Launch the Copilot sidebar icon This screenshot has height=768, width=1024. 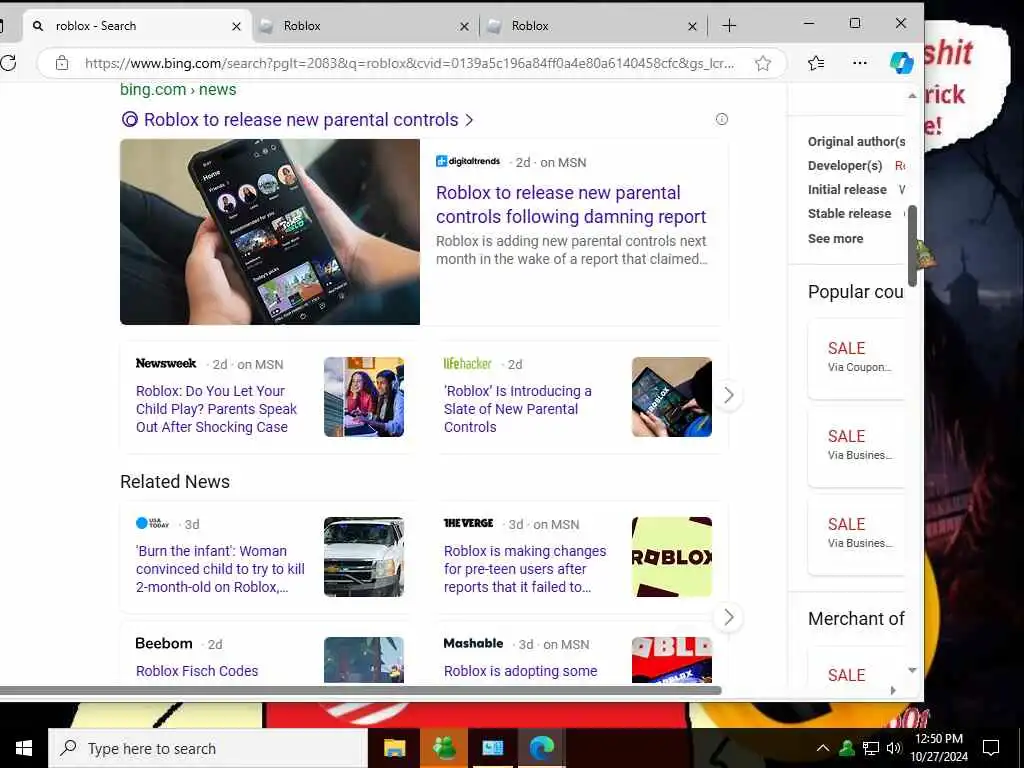902,63
